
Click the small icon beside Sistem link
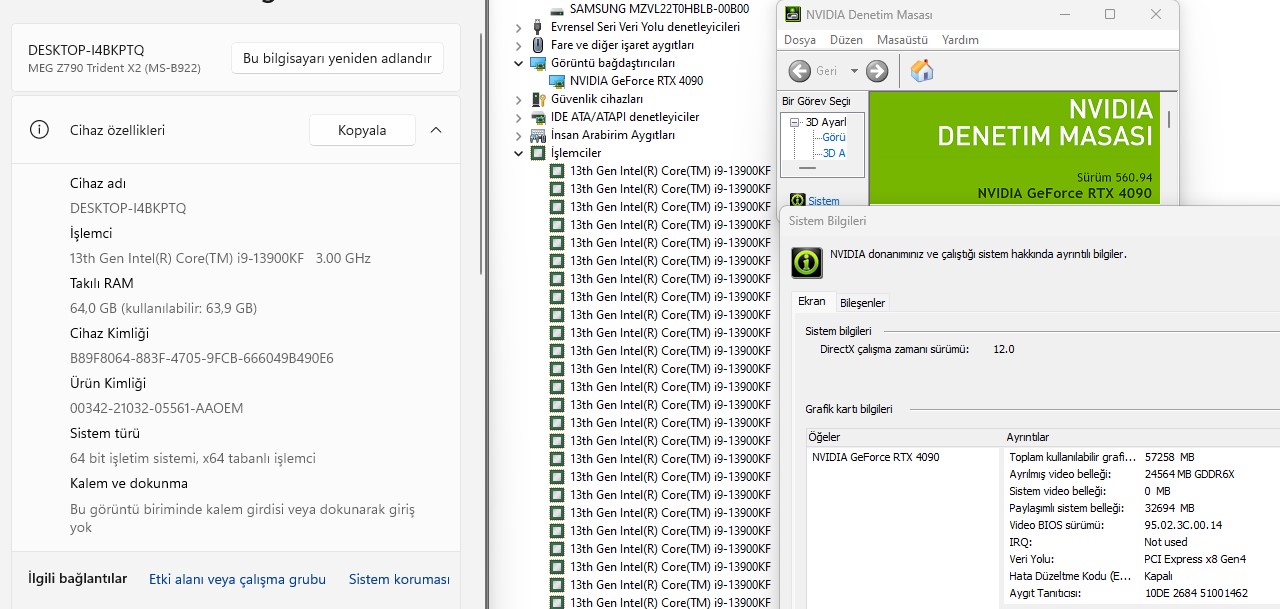coord(797,201)
